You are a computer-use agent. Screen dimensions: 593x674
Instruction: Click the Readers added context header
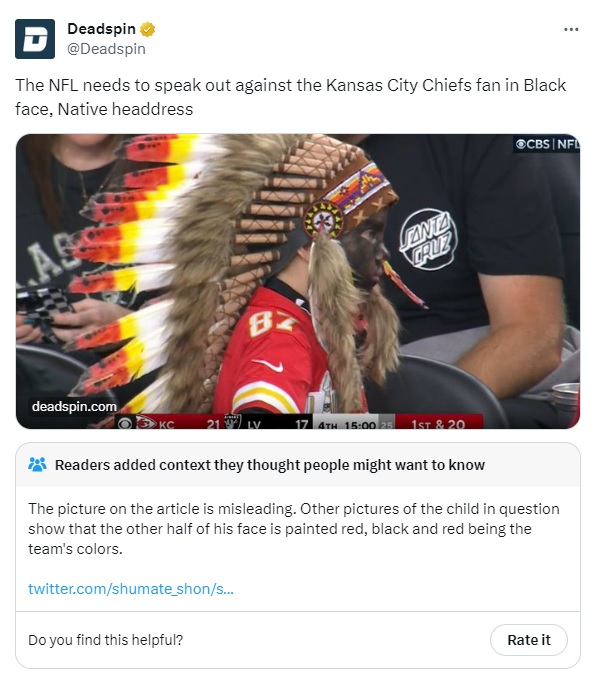270,465
